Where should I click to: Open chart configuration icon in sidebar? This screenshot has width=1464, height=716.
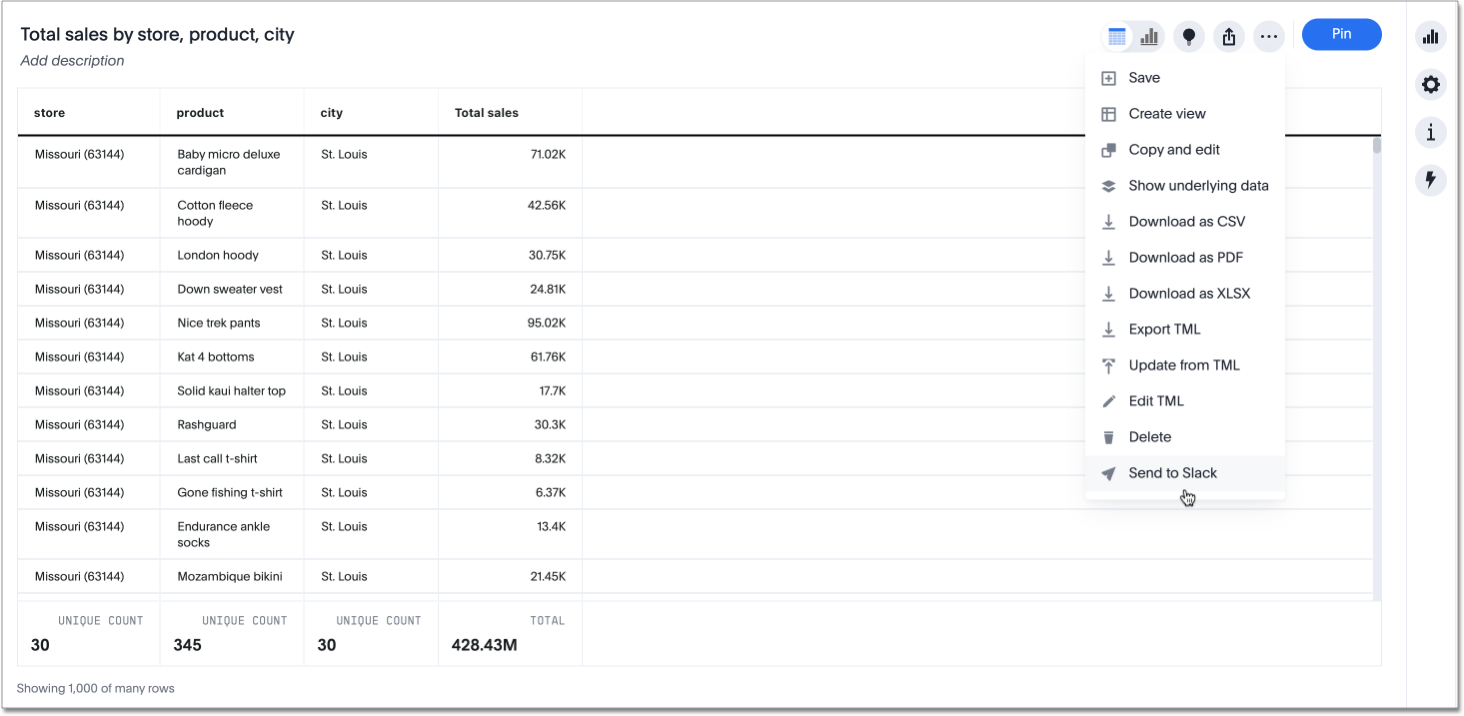point(1431,37)
